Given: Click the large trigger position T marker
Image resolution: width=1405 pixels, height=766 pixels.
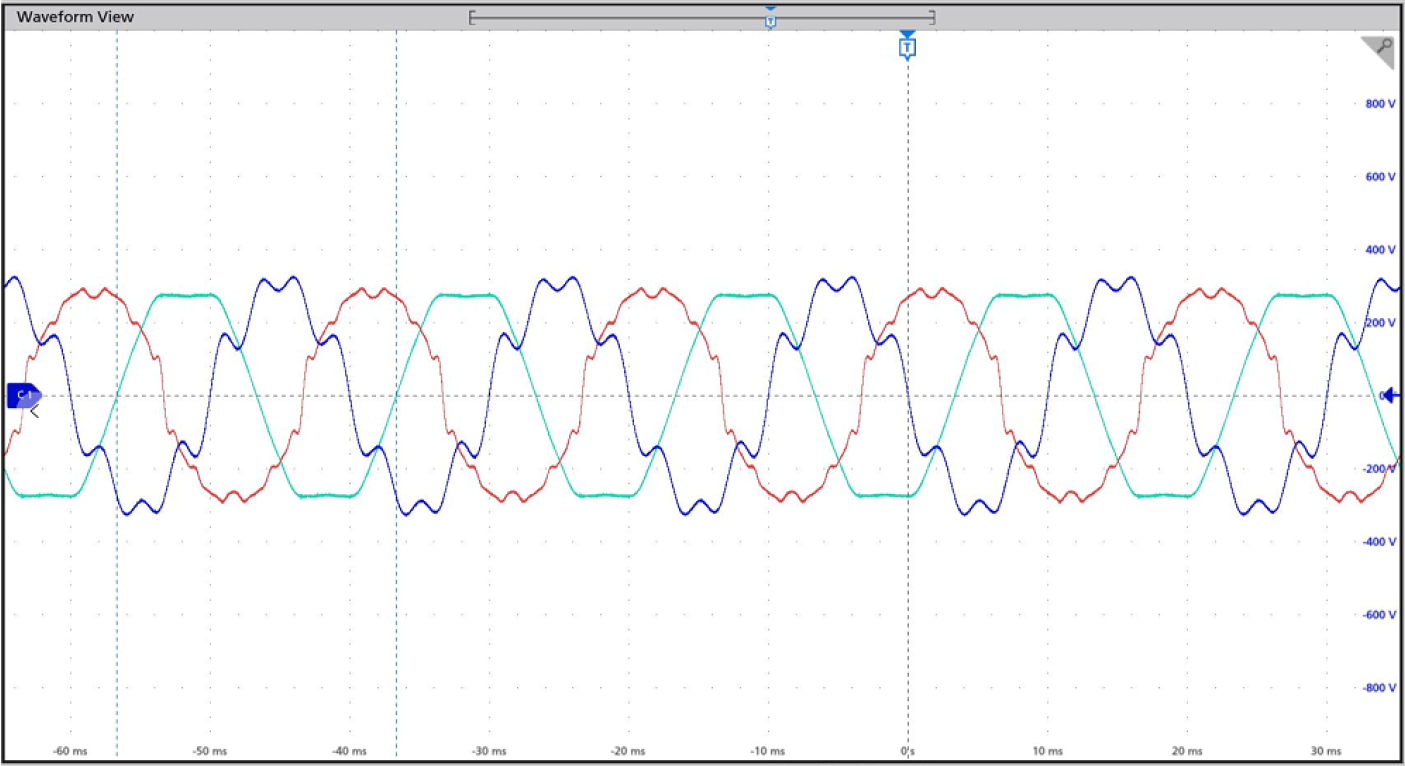Looking at the screenshot, I should pyautogui.click(x=906, y=46).
